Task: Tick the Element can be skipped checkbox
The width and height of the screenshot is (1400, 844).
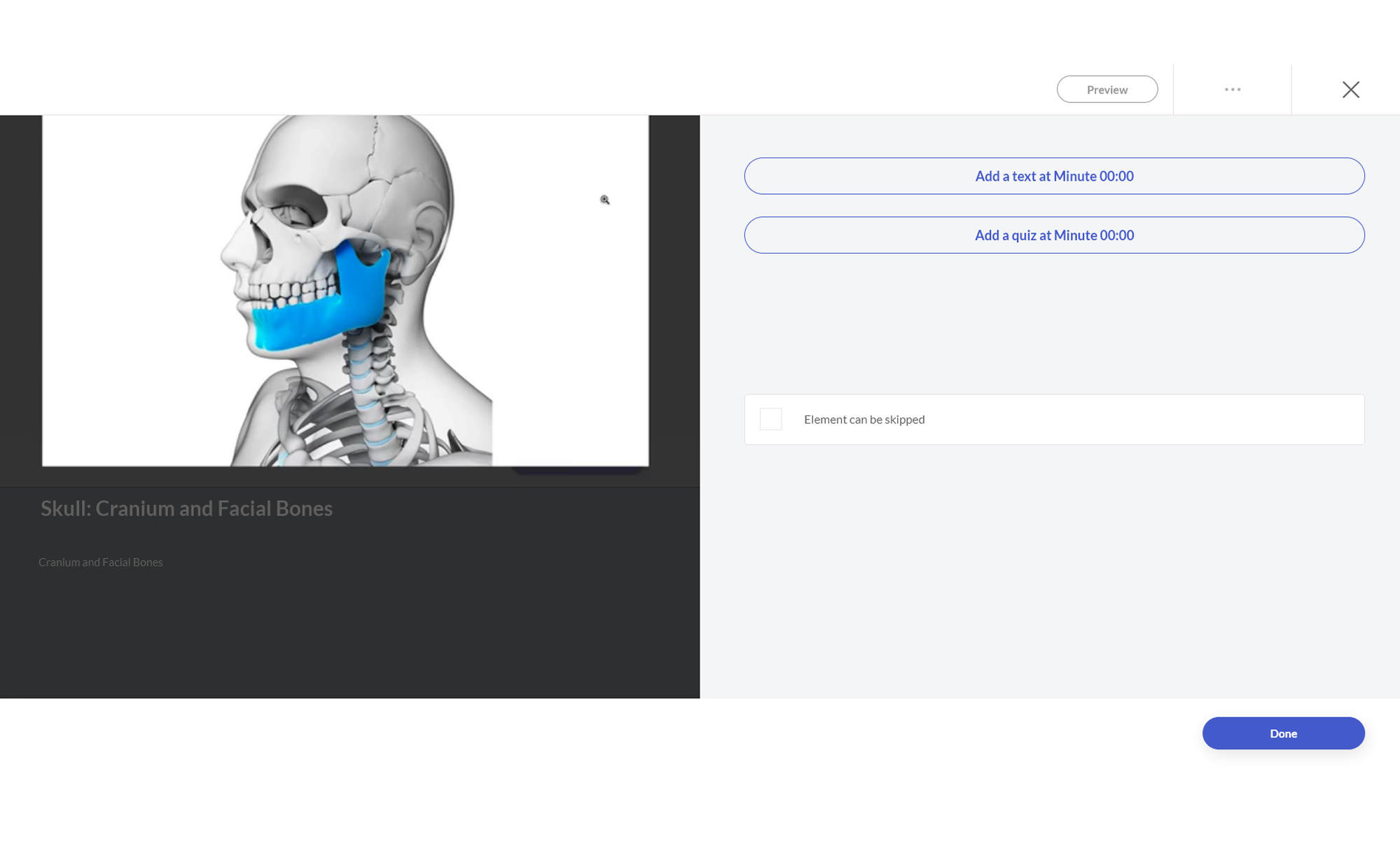Action: tap(770, 419)
